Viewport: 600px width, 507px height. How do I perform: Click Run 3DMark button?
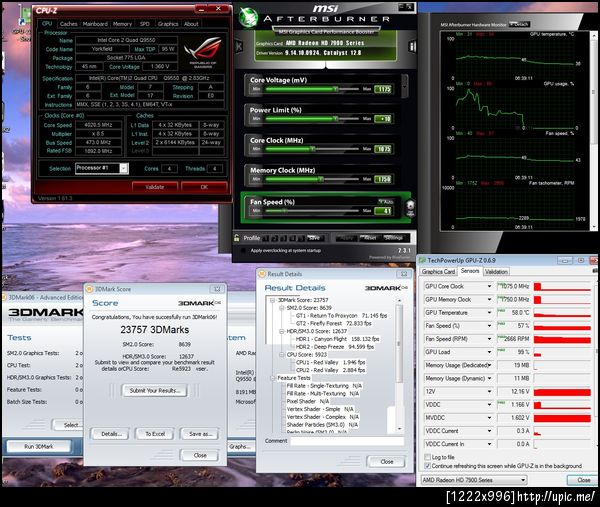39,446
